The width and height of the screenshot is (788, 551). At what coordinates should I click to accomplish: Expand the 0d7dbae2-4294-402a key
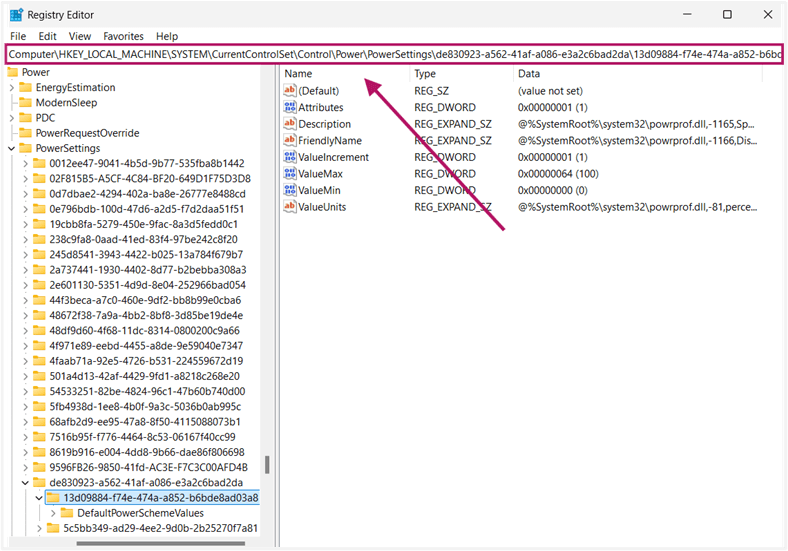(x=26, y=194)
